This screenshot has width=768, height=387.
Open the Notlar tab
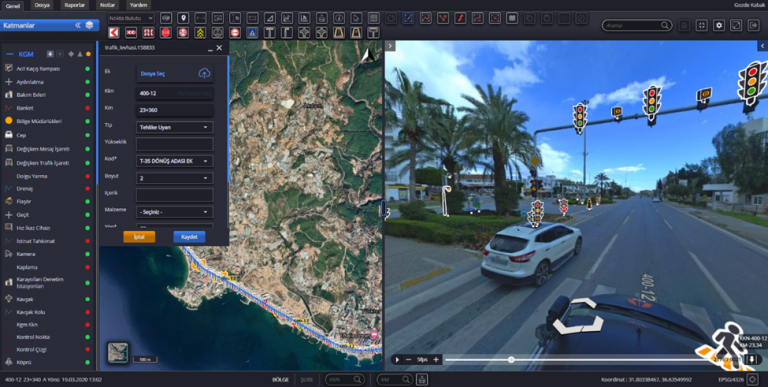point(107,5)
